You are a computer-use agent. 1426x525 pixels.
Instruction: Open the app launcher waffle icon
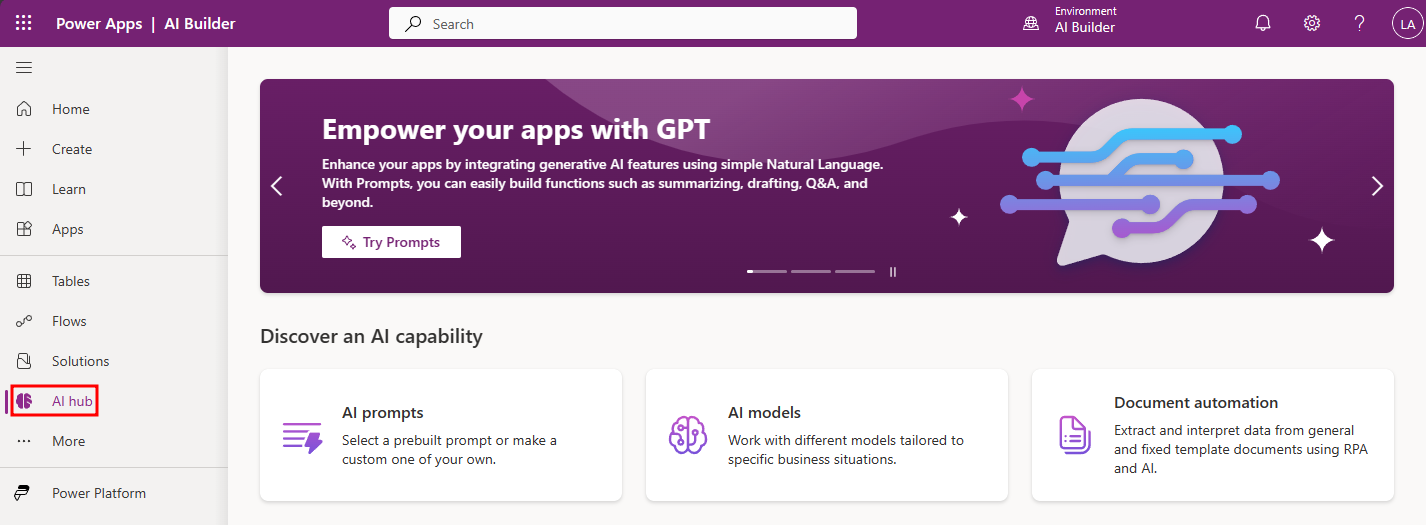(23, 23)
